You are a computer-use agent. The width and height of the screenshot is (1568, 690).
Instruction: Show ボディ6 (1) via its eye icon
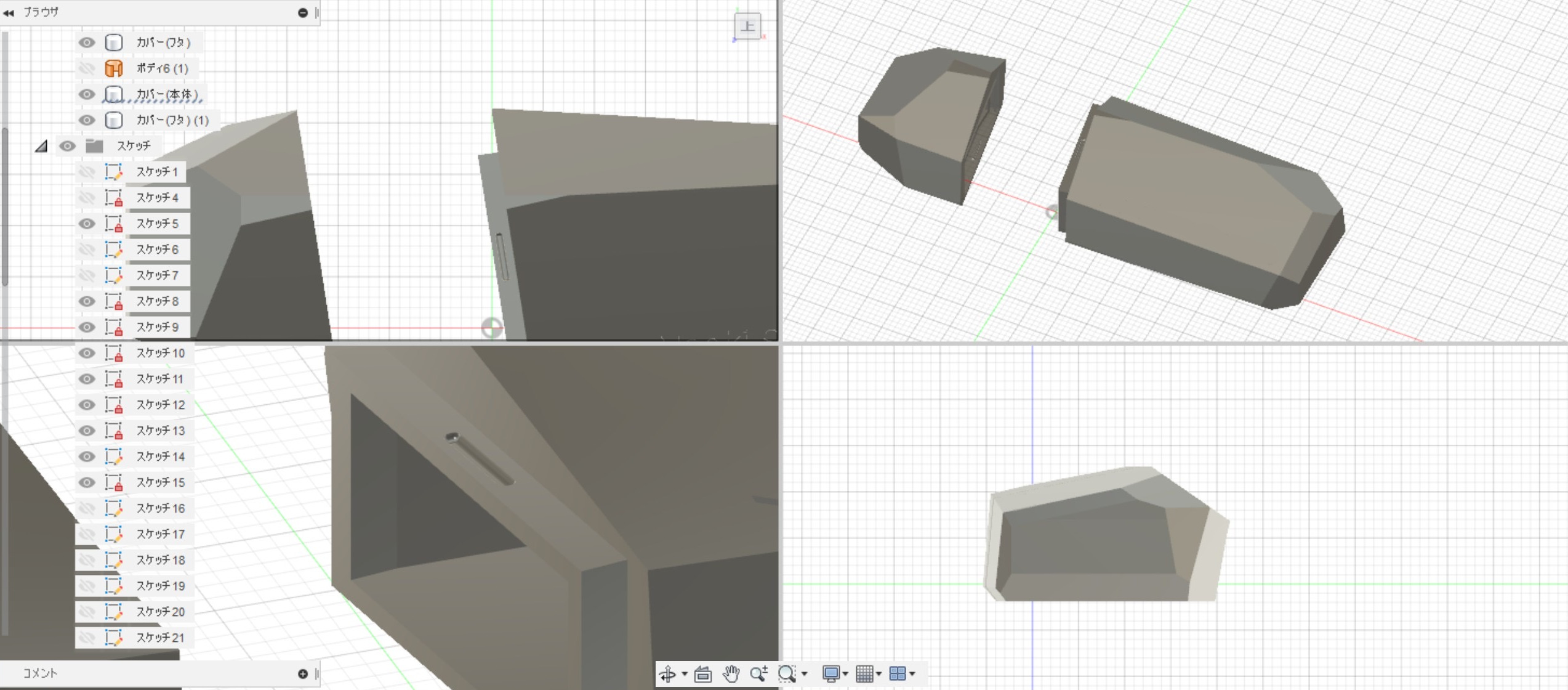tap(87, 68)
